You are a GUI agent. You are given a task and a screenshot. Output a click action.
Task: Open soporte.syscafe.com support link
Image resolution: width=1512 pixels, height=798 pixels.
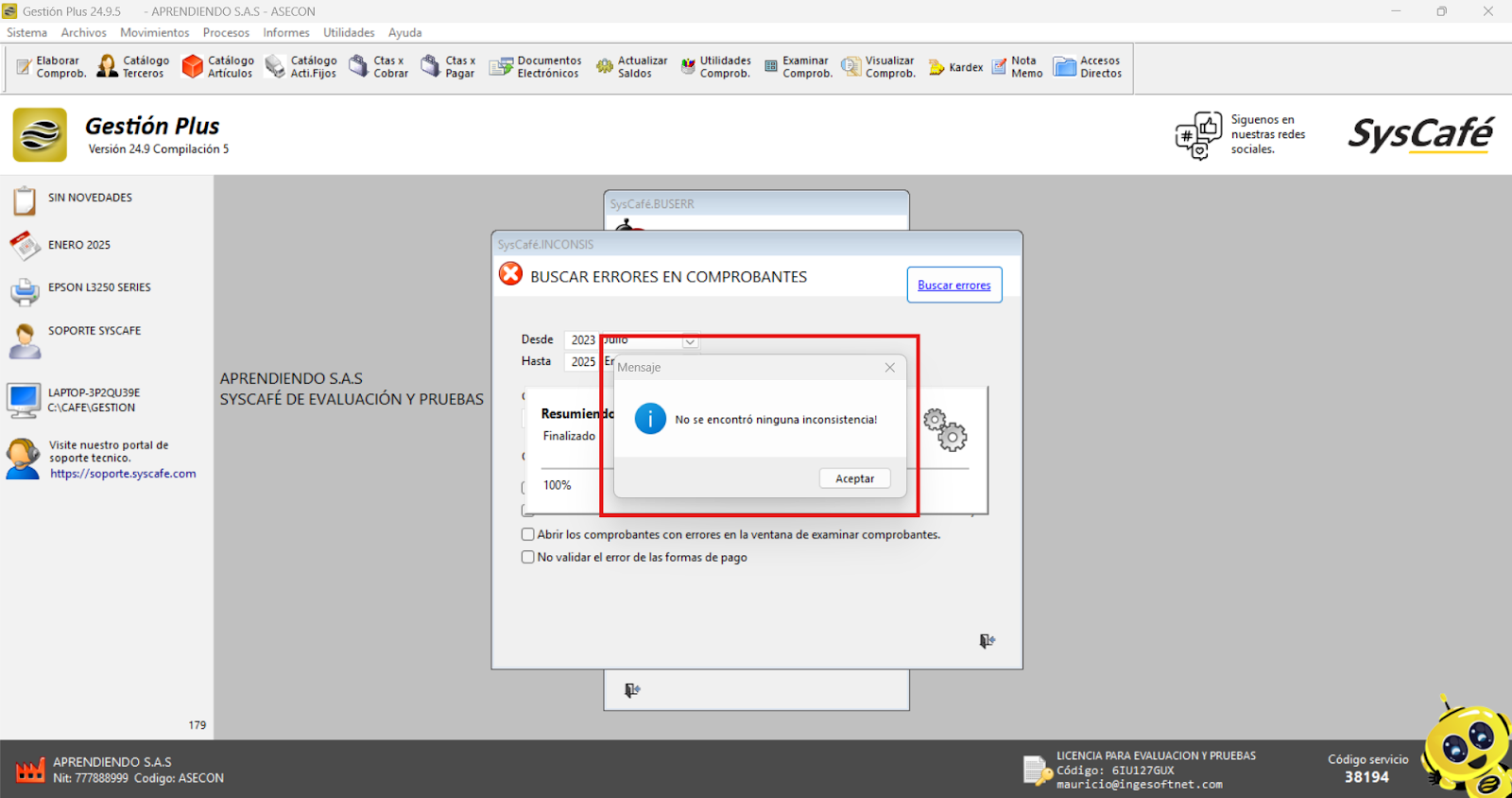pos(123,474)
